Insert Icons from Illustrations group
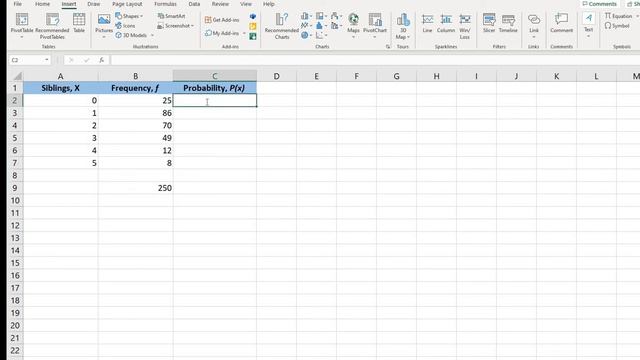This screenshot has height=360, width=640. click(x=125, y=25)
